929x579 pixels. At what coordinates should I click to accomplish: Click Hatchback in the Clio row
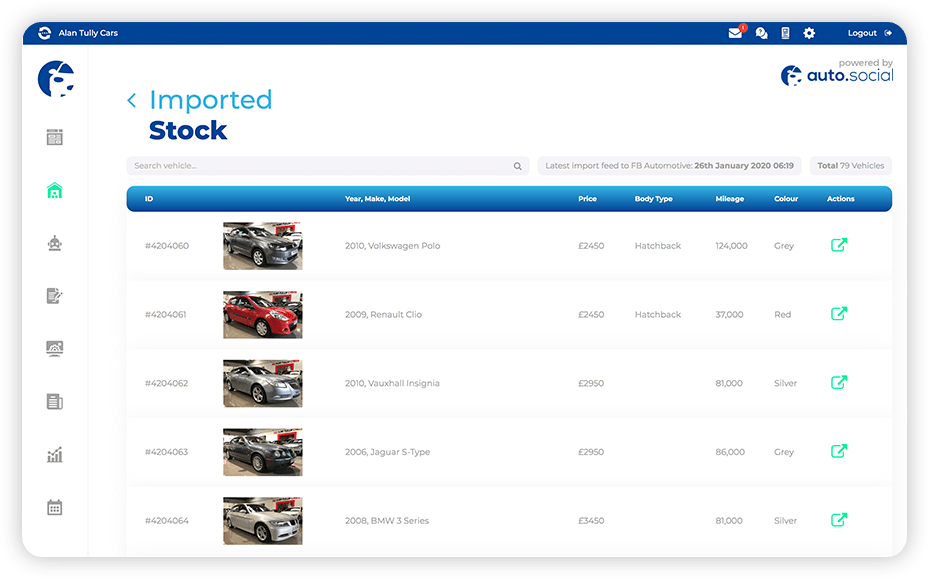[658, 315]
